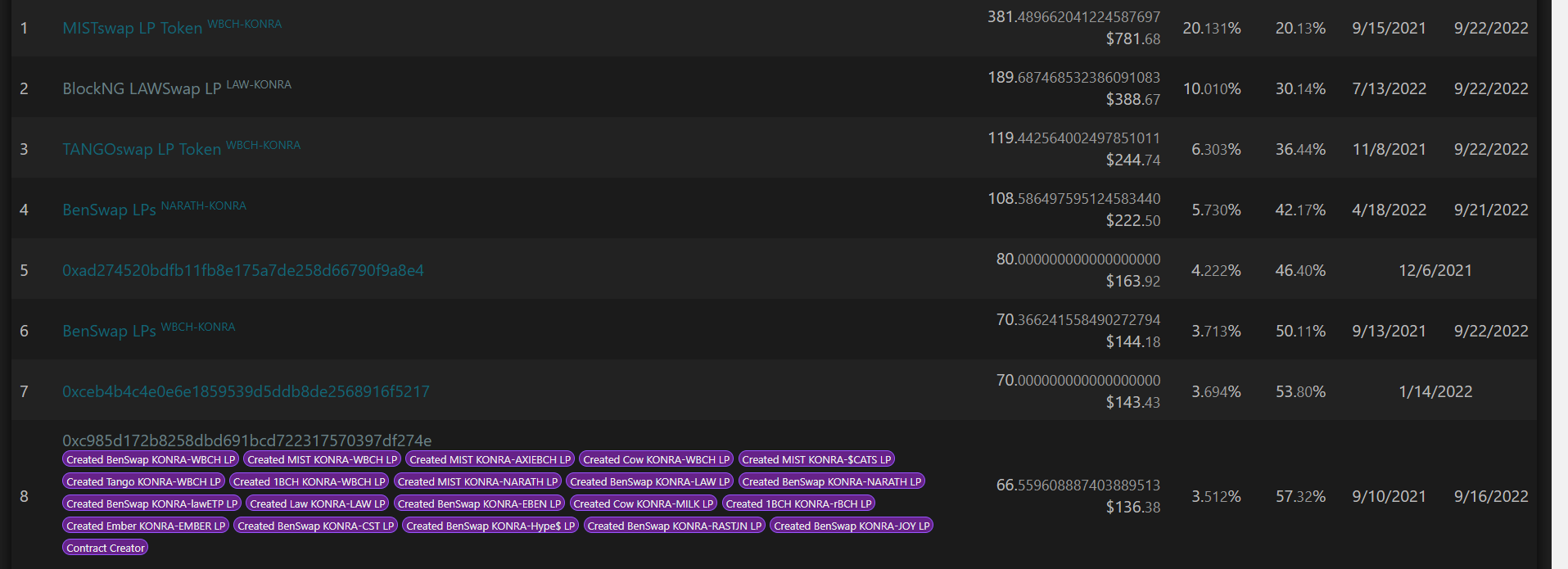Image resolution: width=1568 pixels, height=569 pixels.
Task: Click the 12/6/2021 date
Action: point(1435,270)
